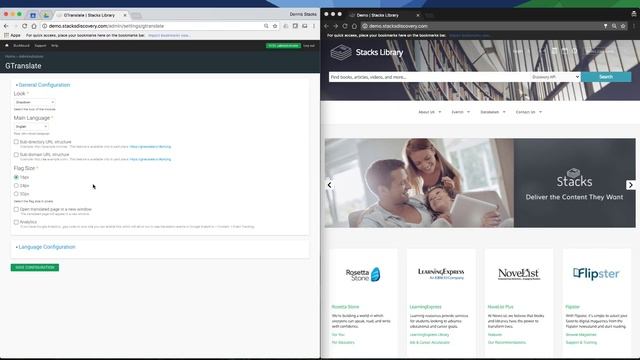Click the Find books search field
The image size is (640, 360).
click(x=429, y=77)
